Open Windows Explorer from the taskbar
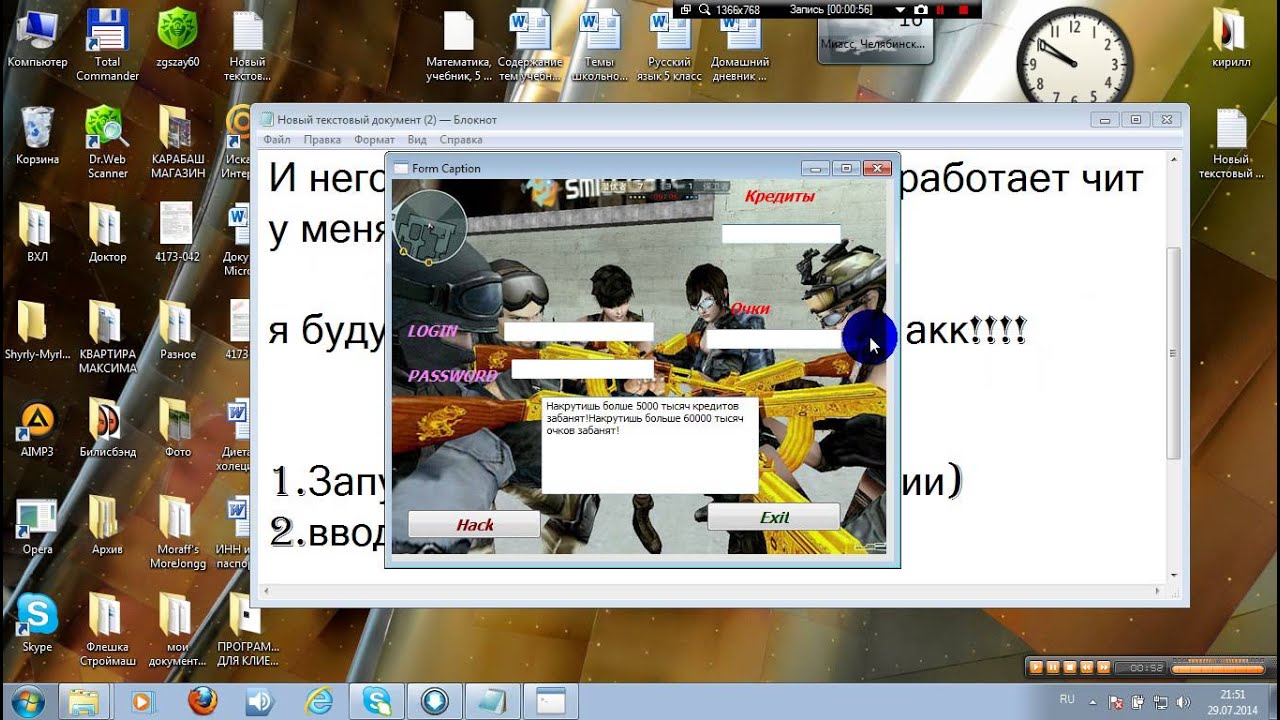This screenshot has width=1280, height=720. pos(84,700)
